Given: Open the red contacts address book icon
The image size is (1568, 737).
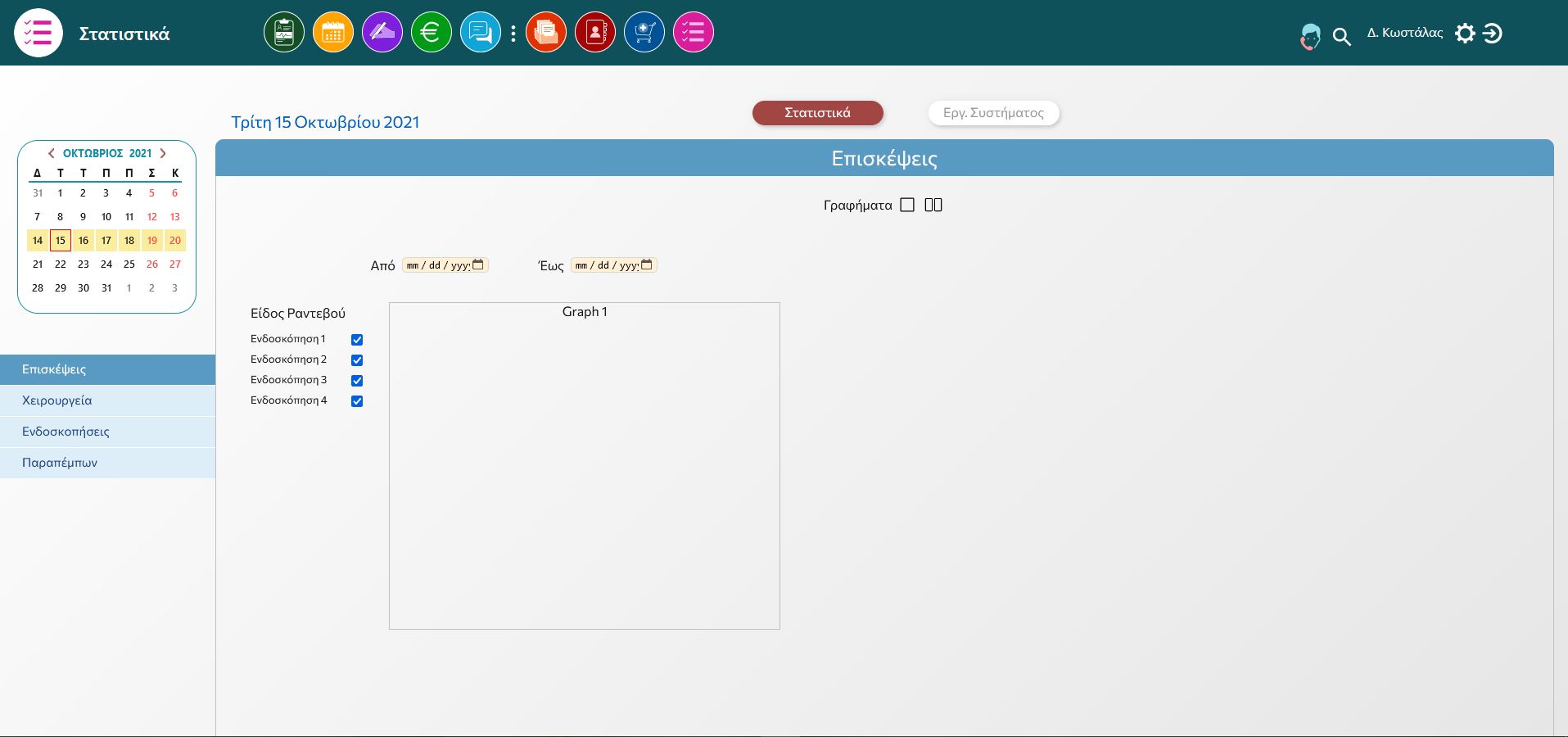Looking at the screenshot, I should (595, 33).
